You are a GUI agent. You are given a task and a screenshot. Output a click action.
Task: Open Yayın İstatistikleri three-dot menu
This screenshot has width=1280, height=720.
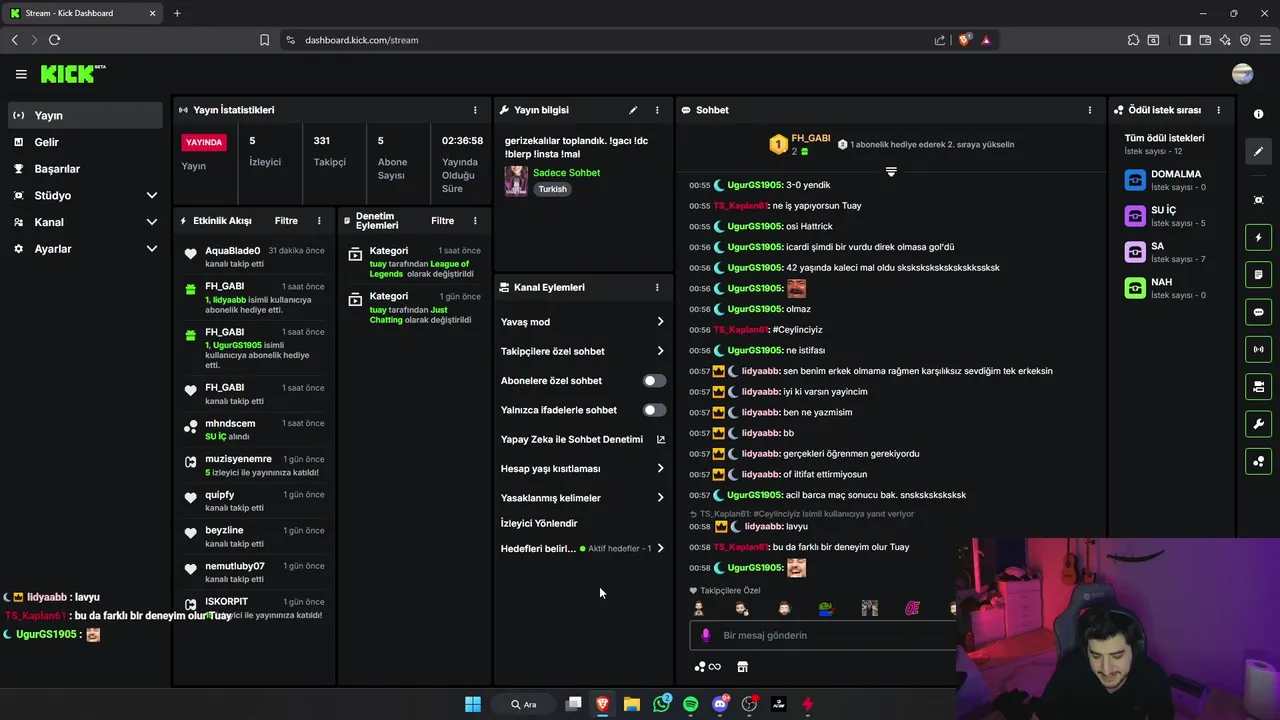475,110
